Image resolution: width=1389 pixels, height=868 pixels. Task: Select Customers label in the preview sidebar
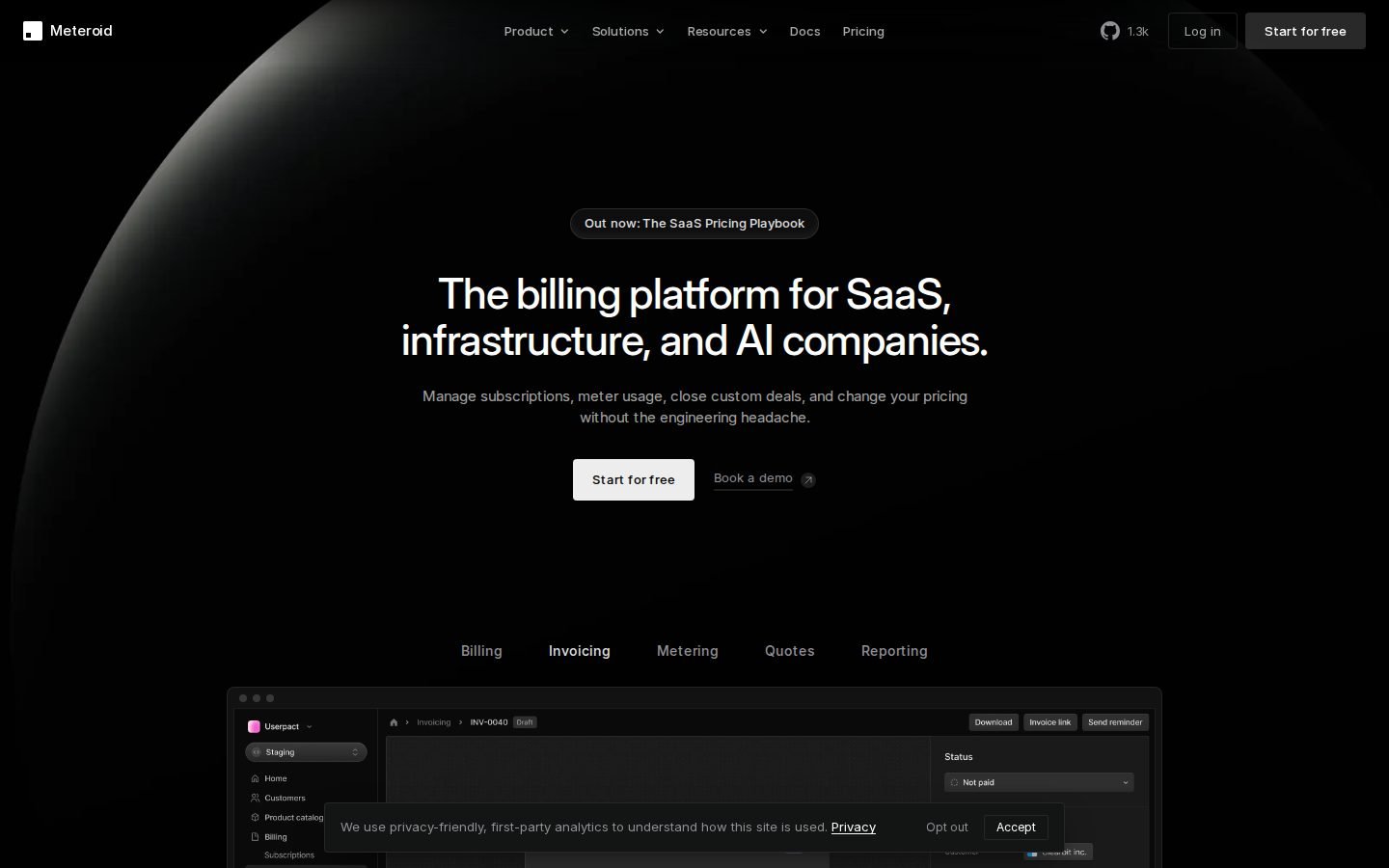coord(285,798)
